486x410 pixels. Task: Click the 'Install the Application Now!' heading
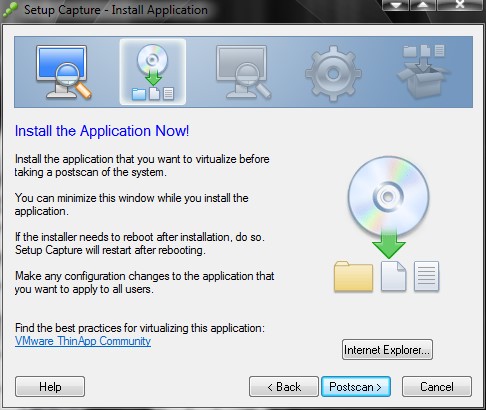coord(102,131)
